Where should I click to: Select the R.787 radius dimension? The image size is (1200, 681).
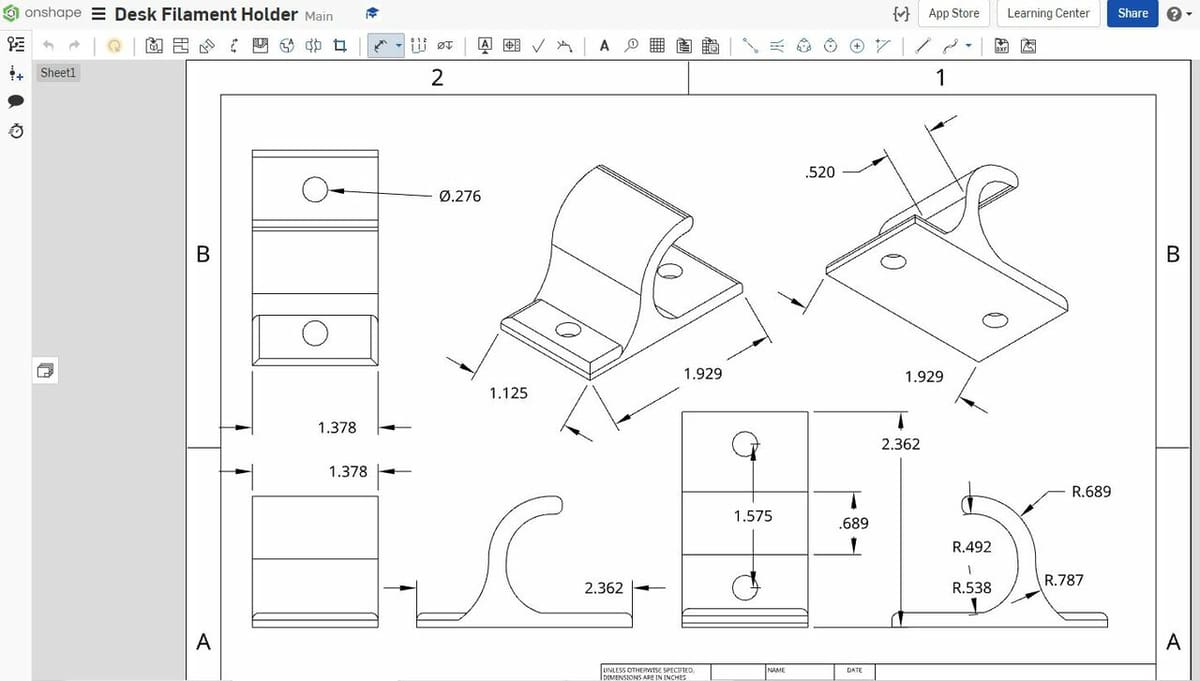pos(1063,580)
